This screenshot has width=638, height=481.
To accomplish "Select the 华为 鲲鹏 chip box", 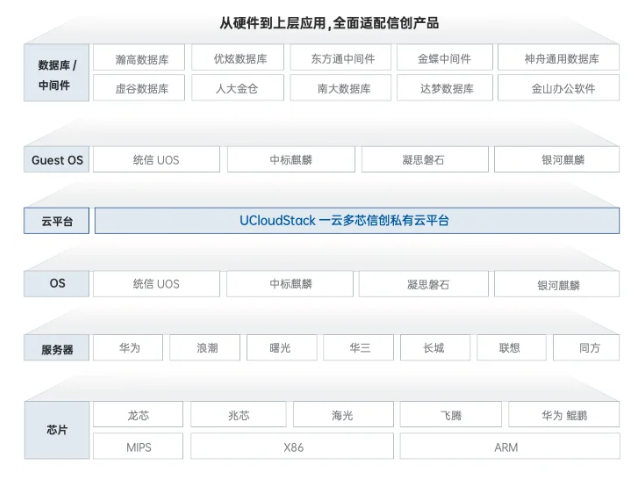I will tap(564, 414).
